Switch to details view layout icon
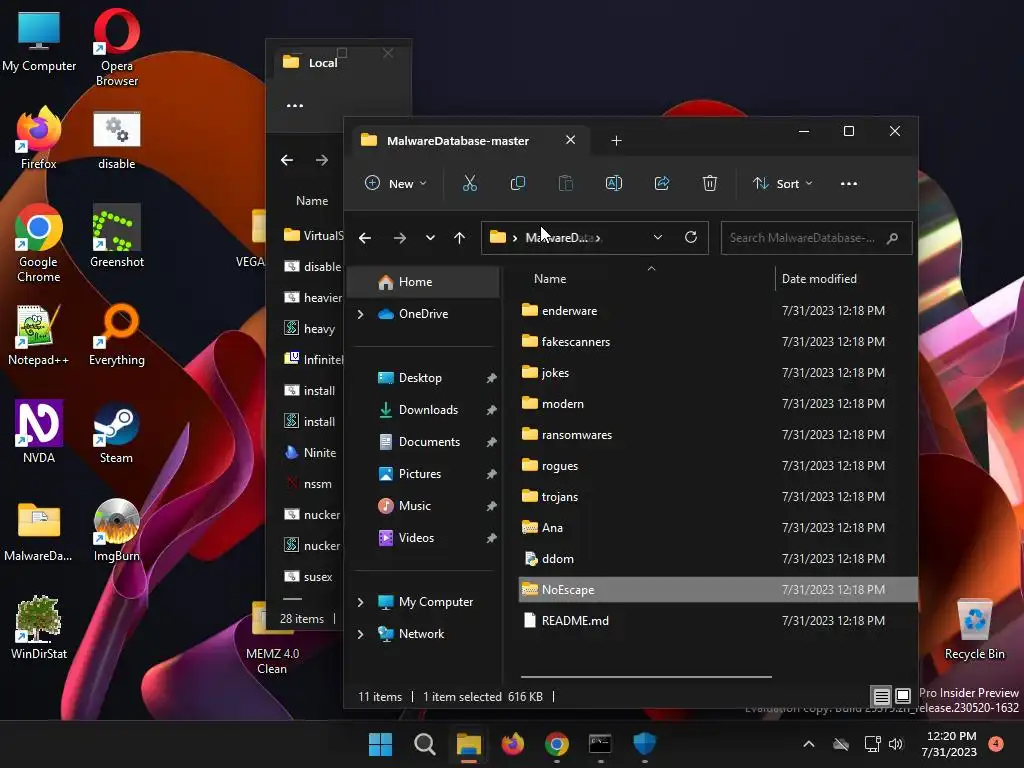This screenshot has width=1024, height=768. [x=882, y=696]
